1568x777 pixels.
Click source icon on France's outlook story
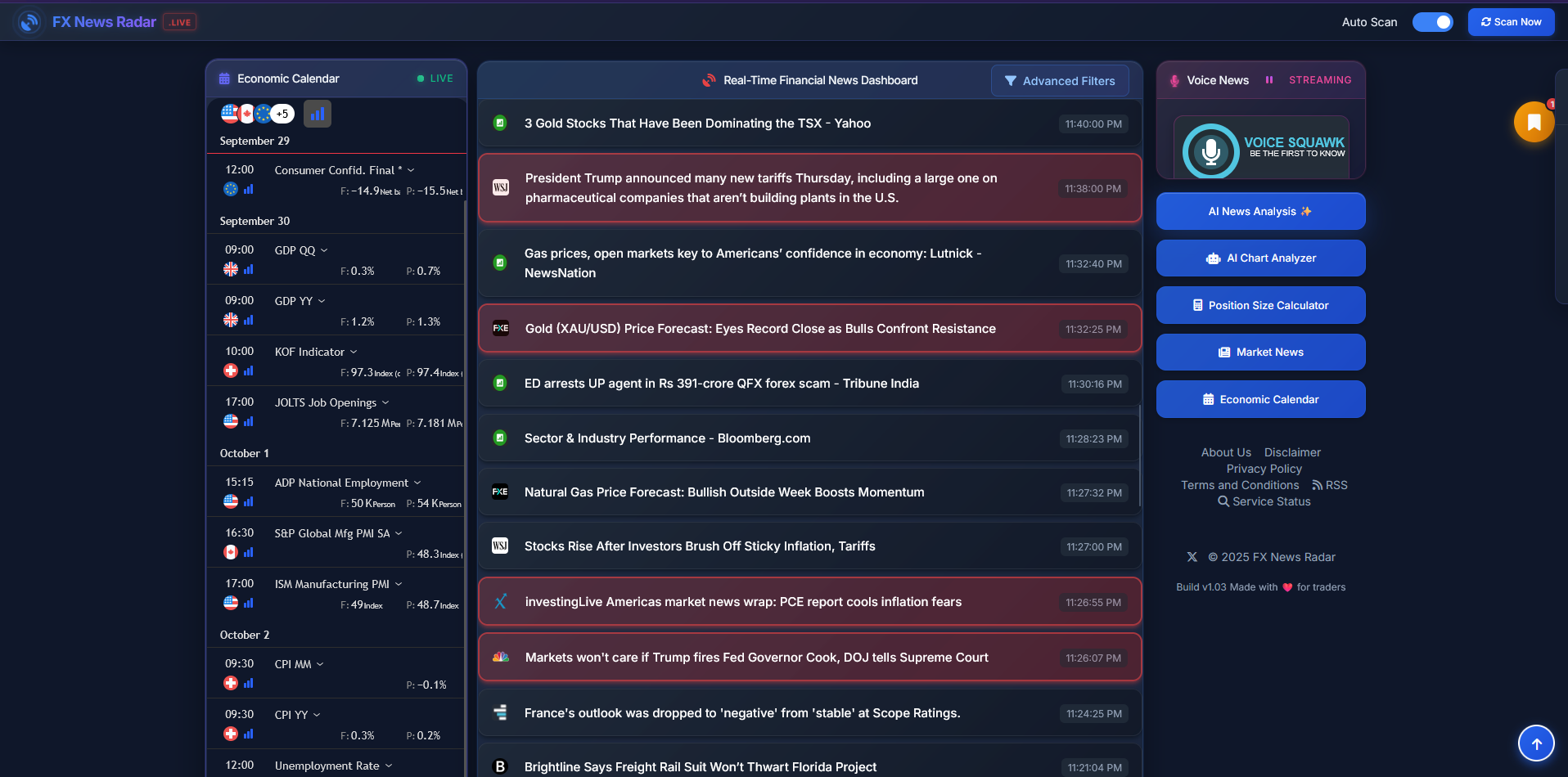(500, 712)
